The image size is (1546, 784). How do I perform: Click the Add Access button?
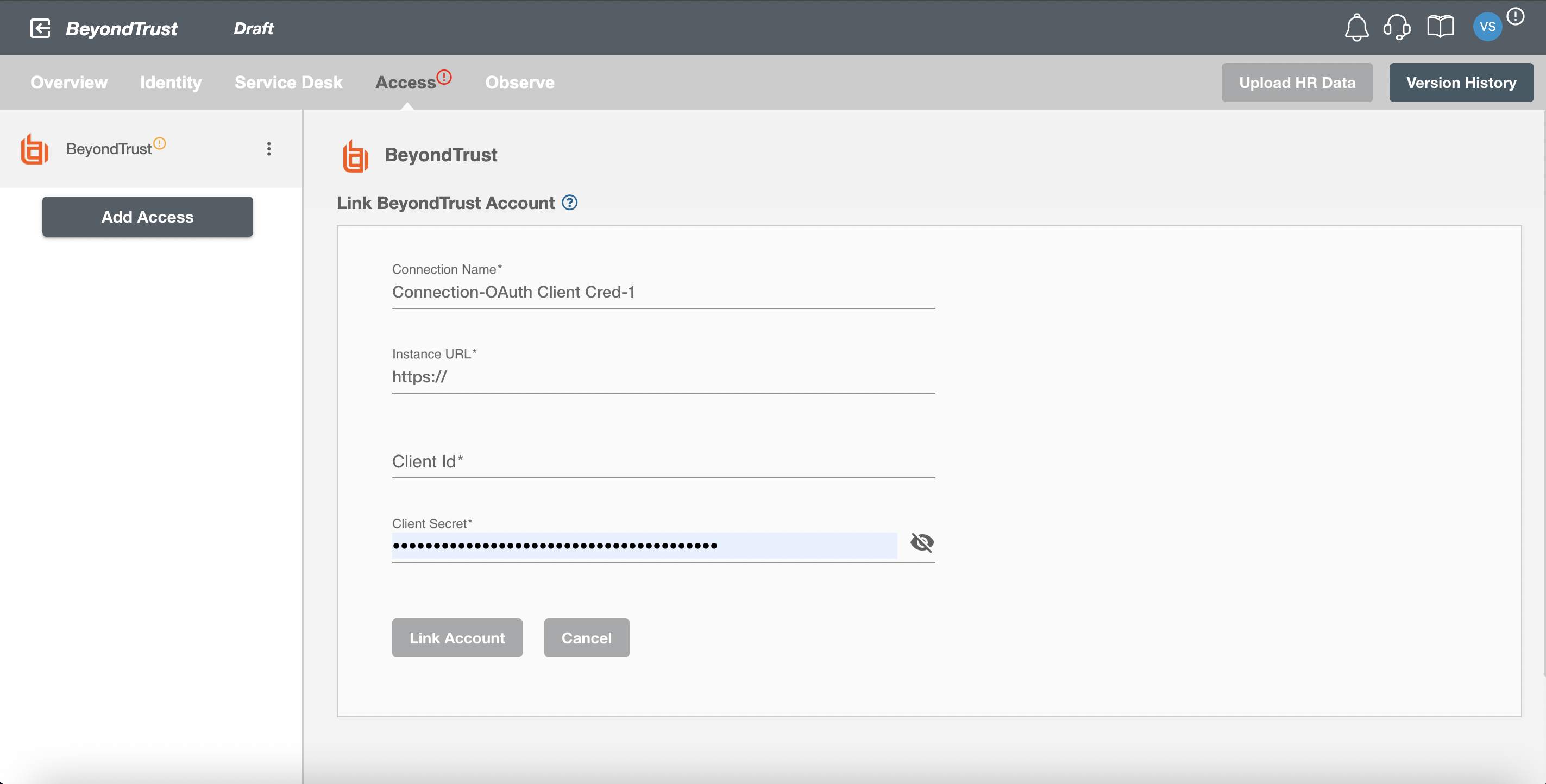[148, 217]
